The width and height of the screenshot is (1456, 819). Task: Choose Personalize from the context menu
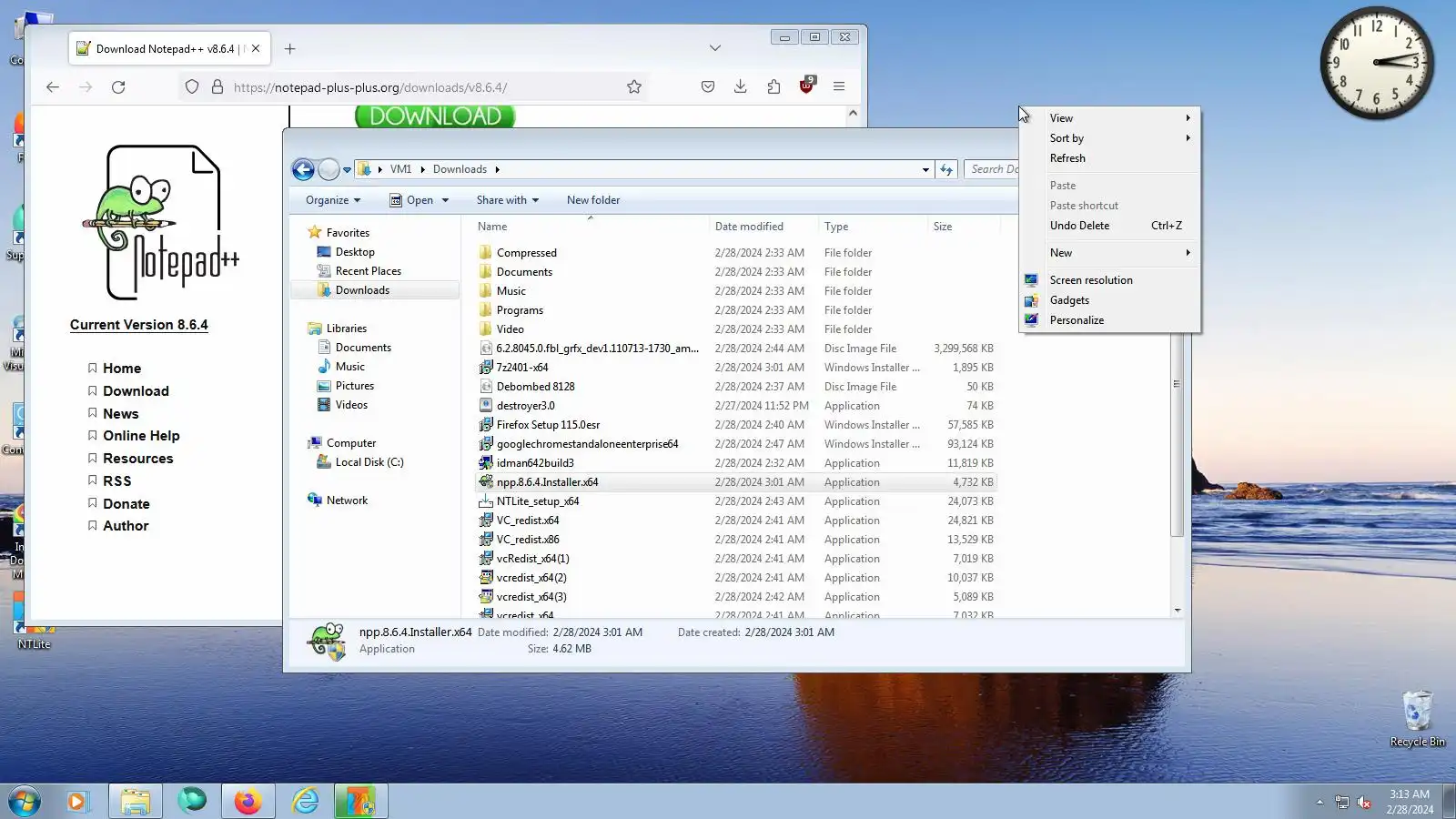coord(1110,320)
